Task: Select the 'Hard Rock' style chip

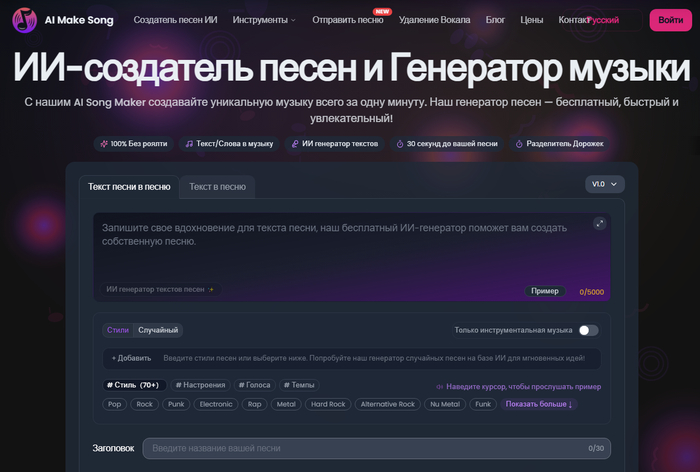Action: pyautogui.click(x=327, y=404)
